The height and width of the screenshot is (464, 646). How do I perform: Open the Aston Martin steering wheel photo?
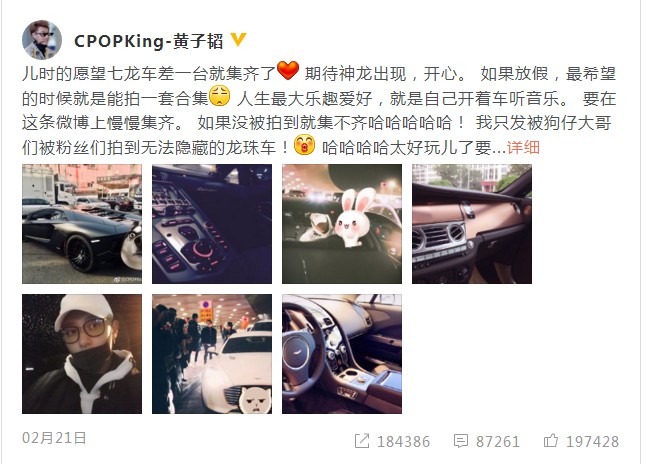342,354
